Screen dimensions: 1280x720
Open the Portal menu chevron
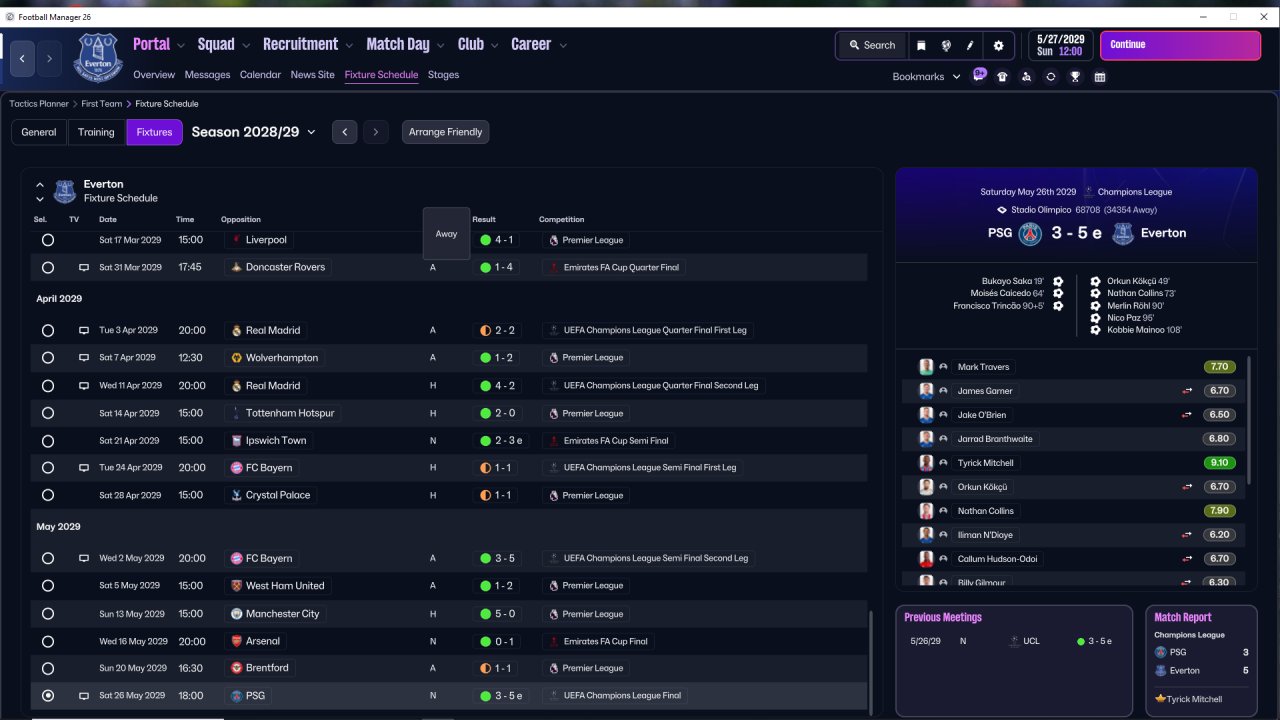(181, 45)
